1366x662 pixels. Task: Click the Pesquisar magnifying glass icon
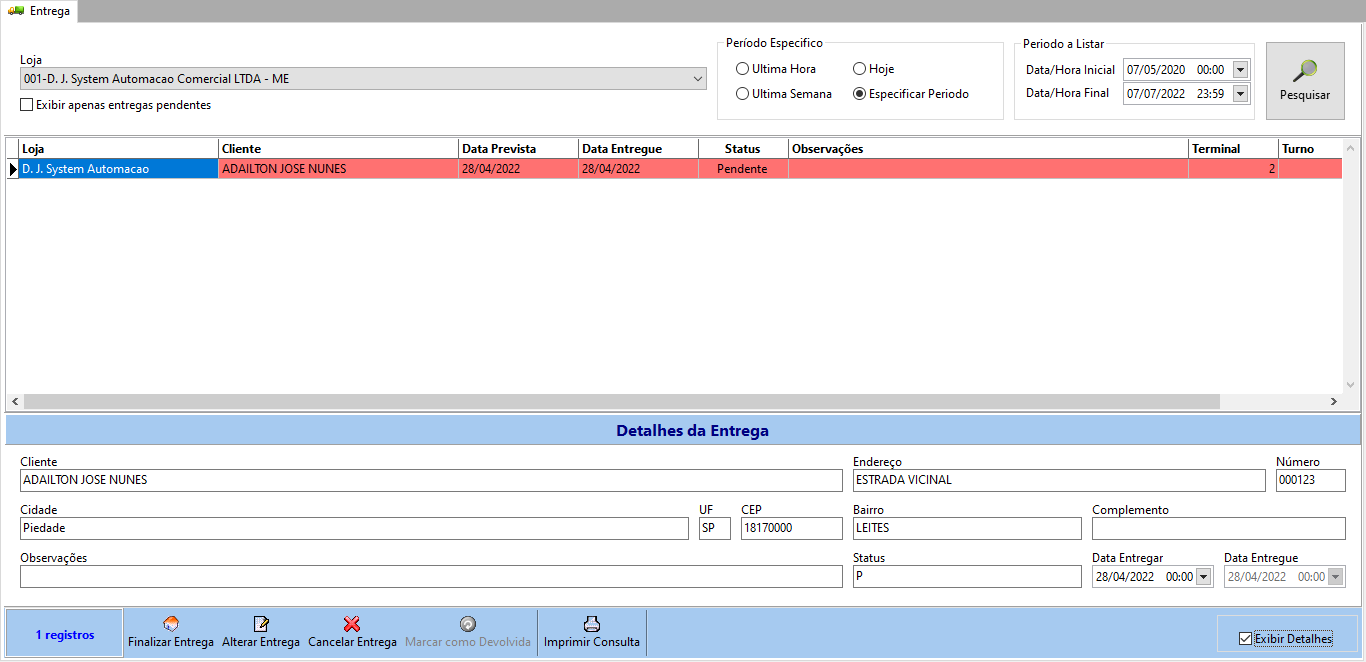(1305, 71)
